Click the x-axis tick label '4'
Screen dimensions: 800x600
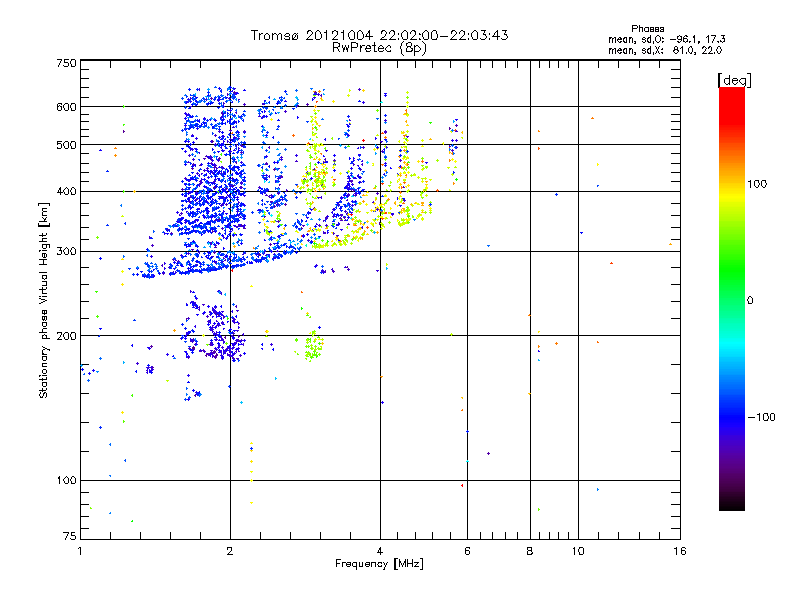(380, 551)
